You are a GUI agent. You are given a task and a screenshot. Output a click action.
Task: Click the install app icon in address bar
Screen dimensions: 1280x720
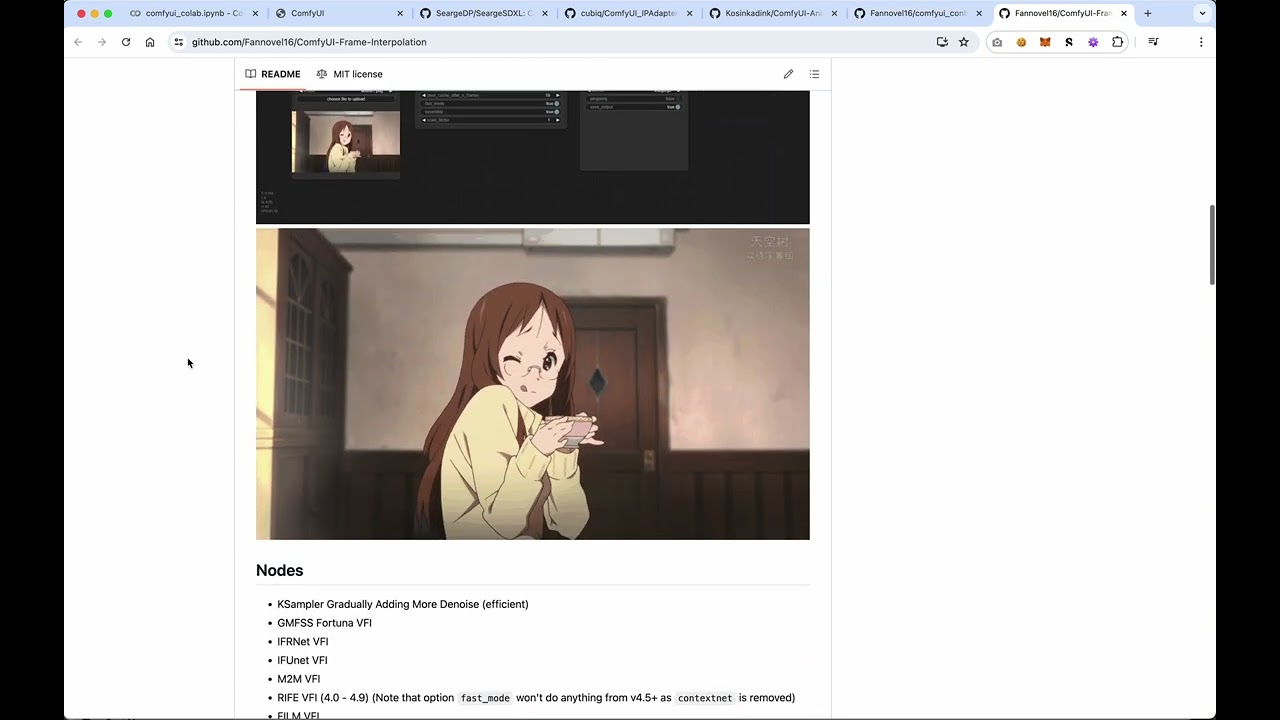pyautogui.click(x=942, y=42)
